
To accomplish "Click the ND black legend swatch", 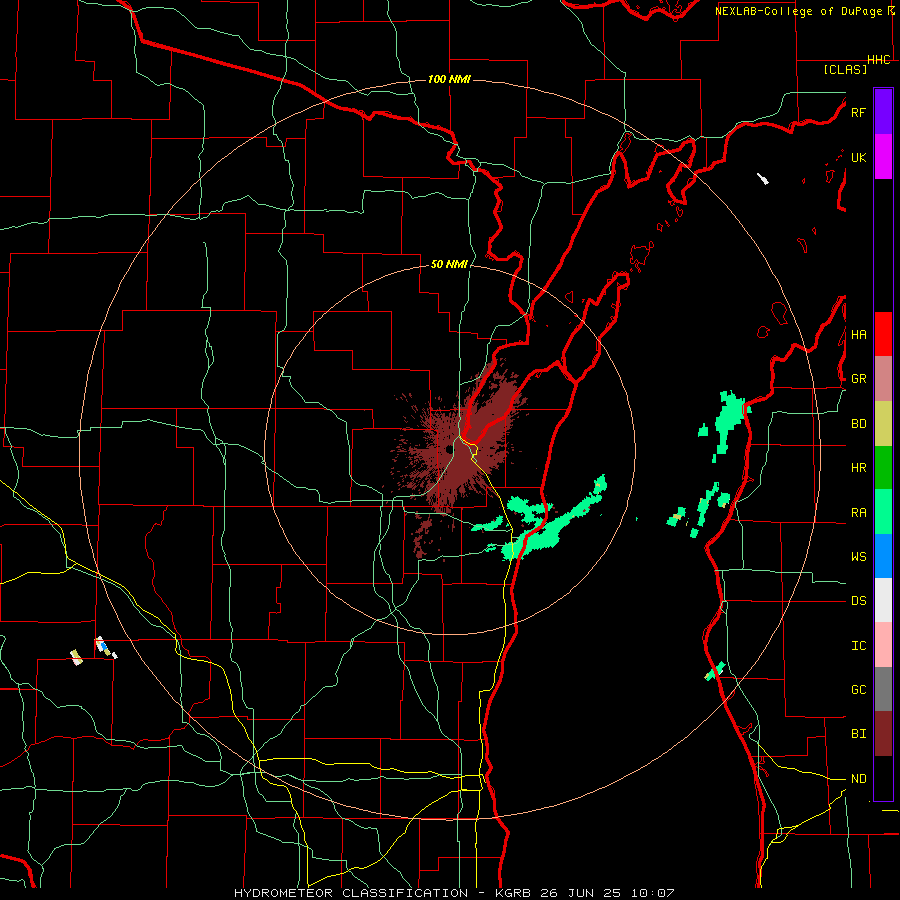I will coord(883,778).
